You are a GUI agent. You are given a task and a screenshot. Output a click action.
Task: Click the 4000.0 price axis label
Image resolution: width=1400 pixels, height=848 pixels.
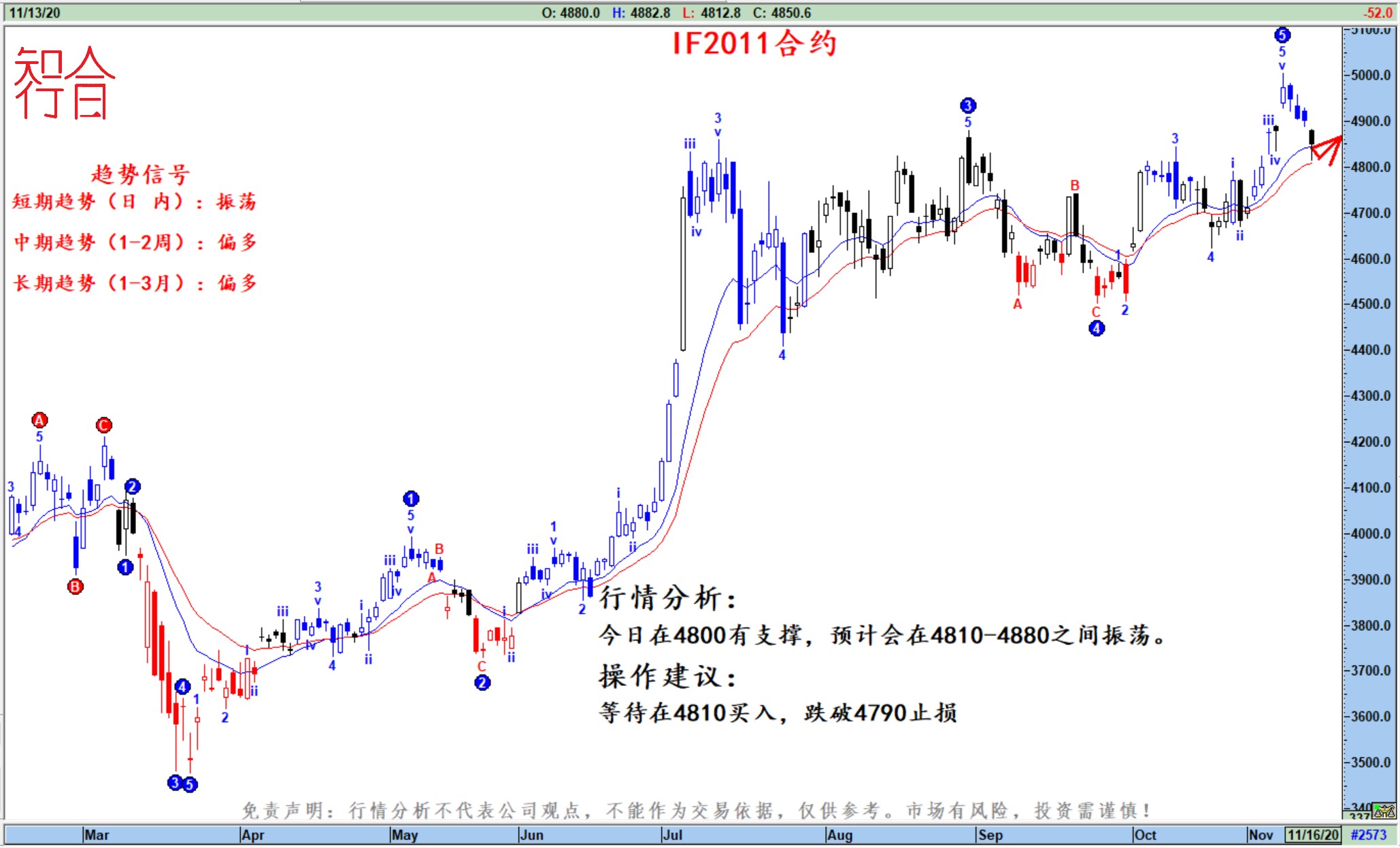[1371, 534]
